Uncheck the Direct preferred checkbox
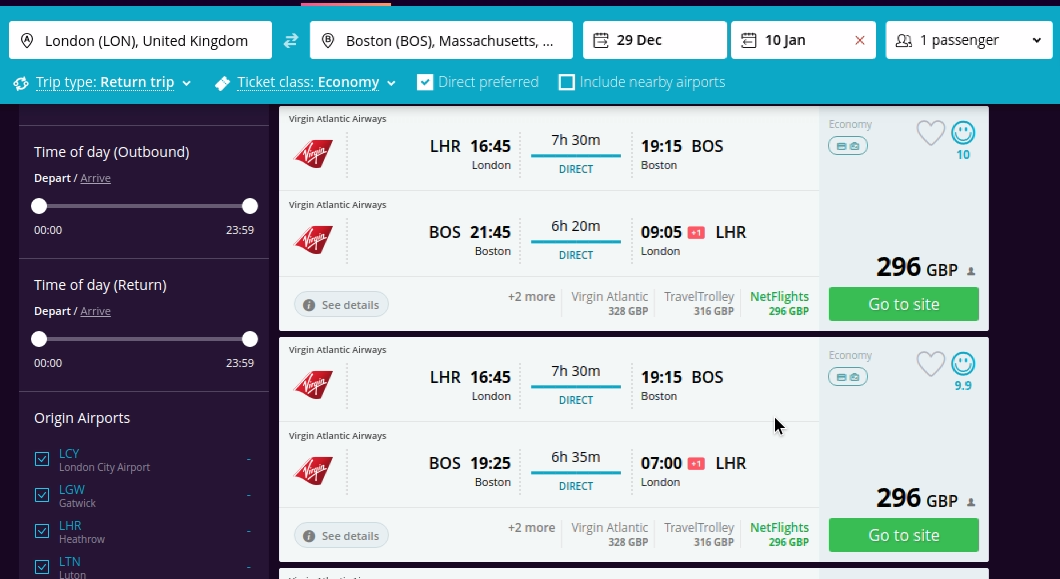 click(425, 82)
